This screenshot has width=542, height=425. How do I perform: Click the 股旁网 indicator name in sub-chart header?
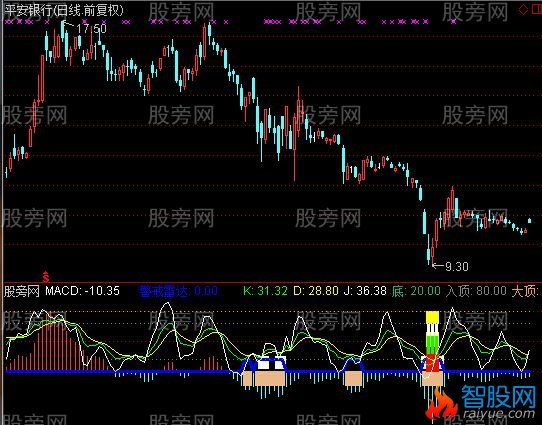[21, 291]
